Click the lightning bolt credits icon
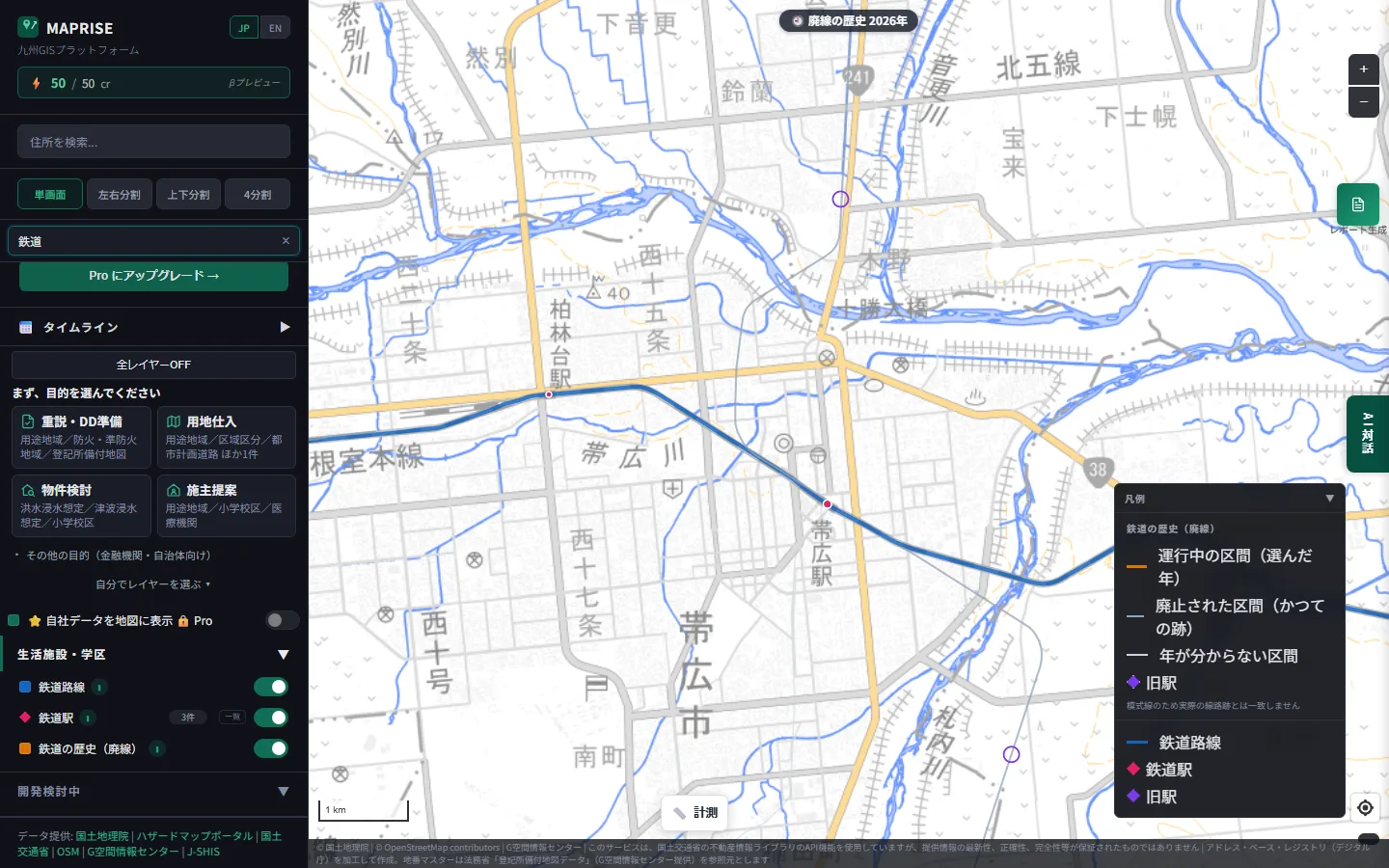This screenshot has height=868, width=1389. click(37, 84)
